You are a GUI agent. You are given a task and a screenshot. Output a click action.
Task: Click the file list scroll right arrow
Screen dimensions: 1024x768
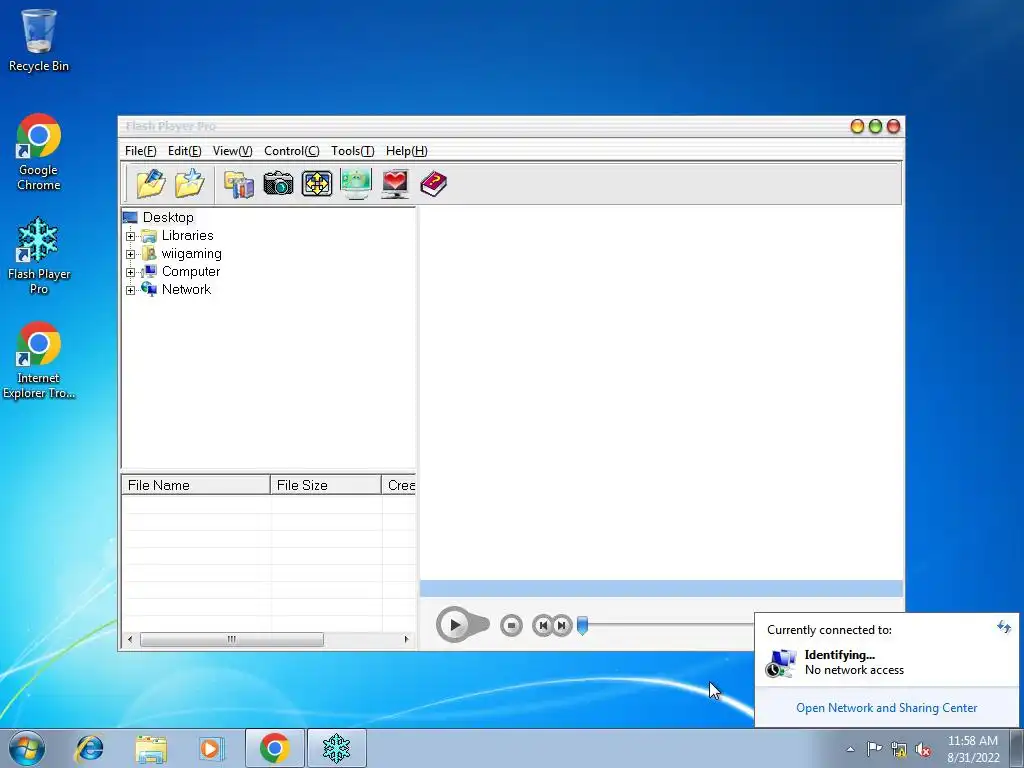(406, 639)
